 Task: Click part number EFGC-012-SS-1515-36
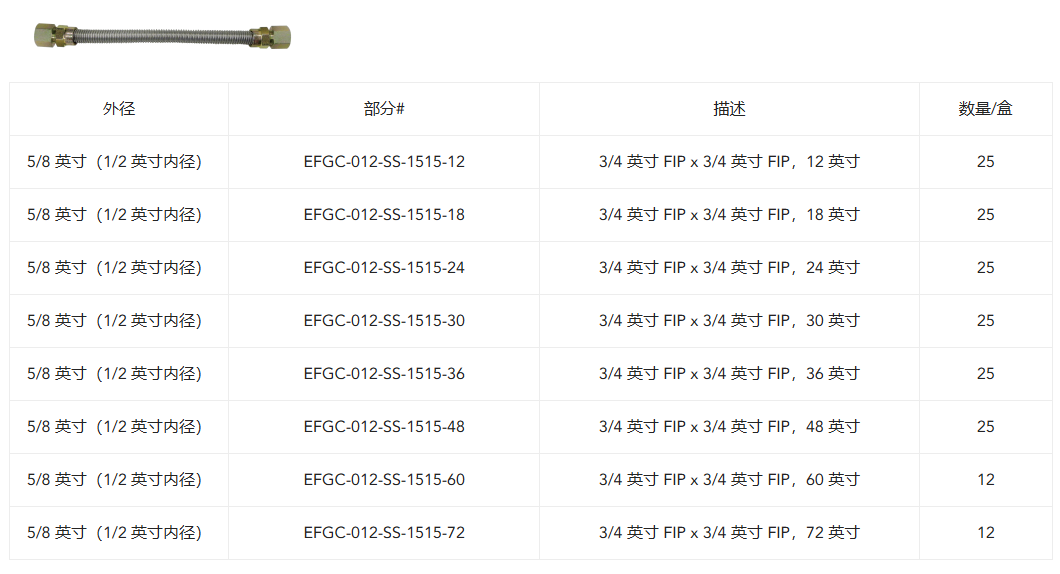tap(384, 373)
